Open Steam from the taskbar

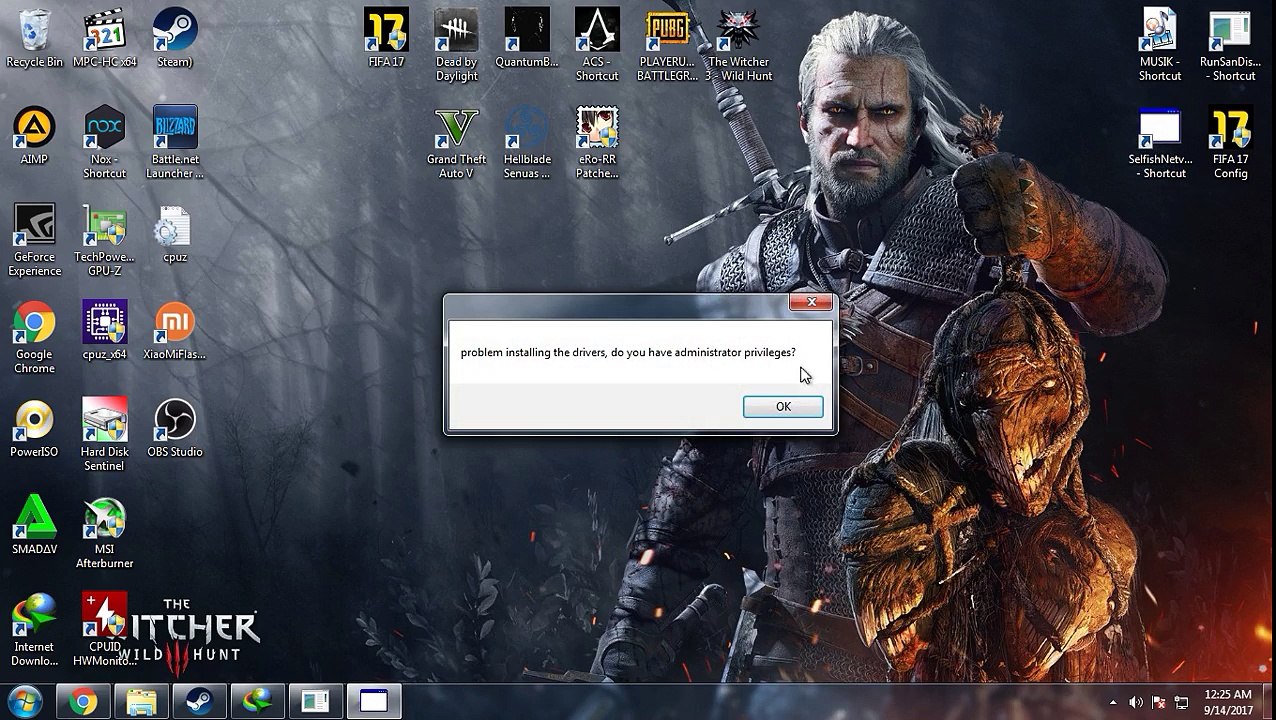(200, 702)
